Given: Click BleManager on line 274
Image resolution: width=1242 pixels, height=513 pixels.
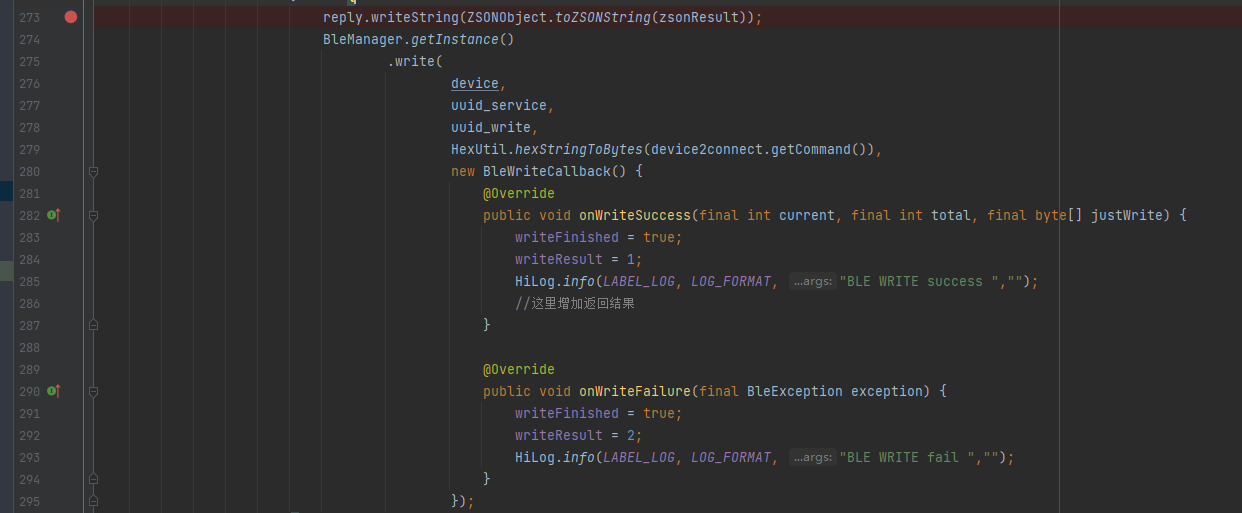Looking at the screenshot, I should click(x=363, y=39).
